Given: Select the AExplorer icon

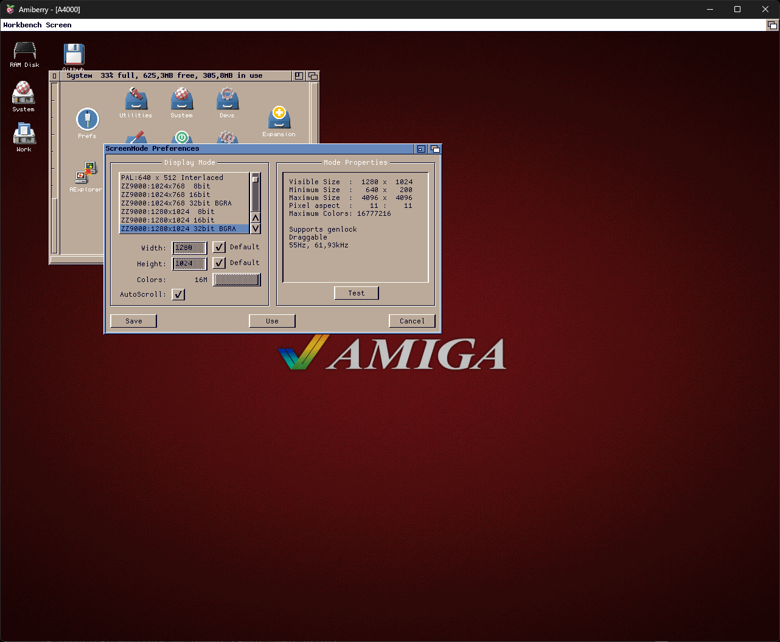Looking at the screenshot, I should pos(86,177).
